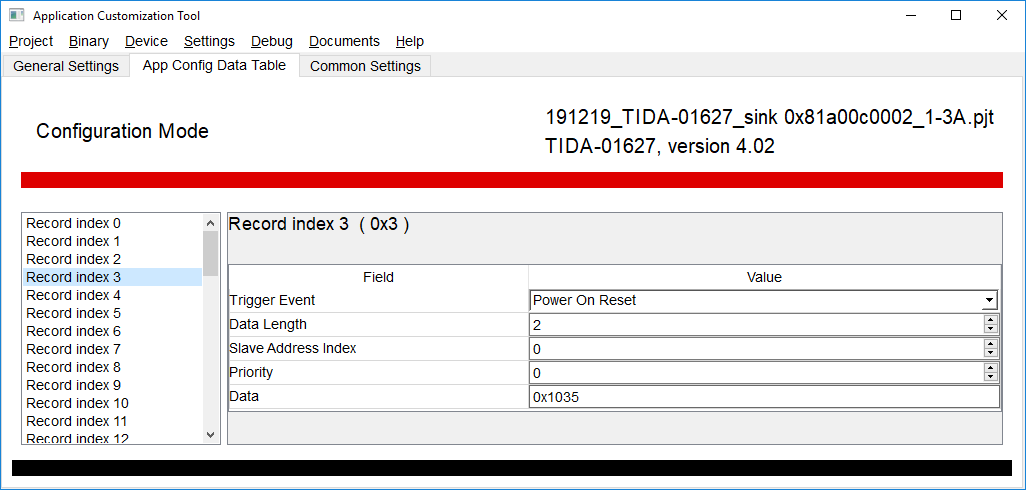Select the App Config Data Table tab
This screenshot has width=1026, height=490.
click(214, 65)
